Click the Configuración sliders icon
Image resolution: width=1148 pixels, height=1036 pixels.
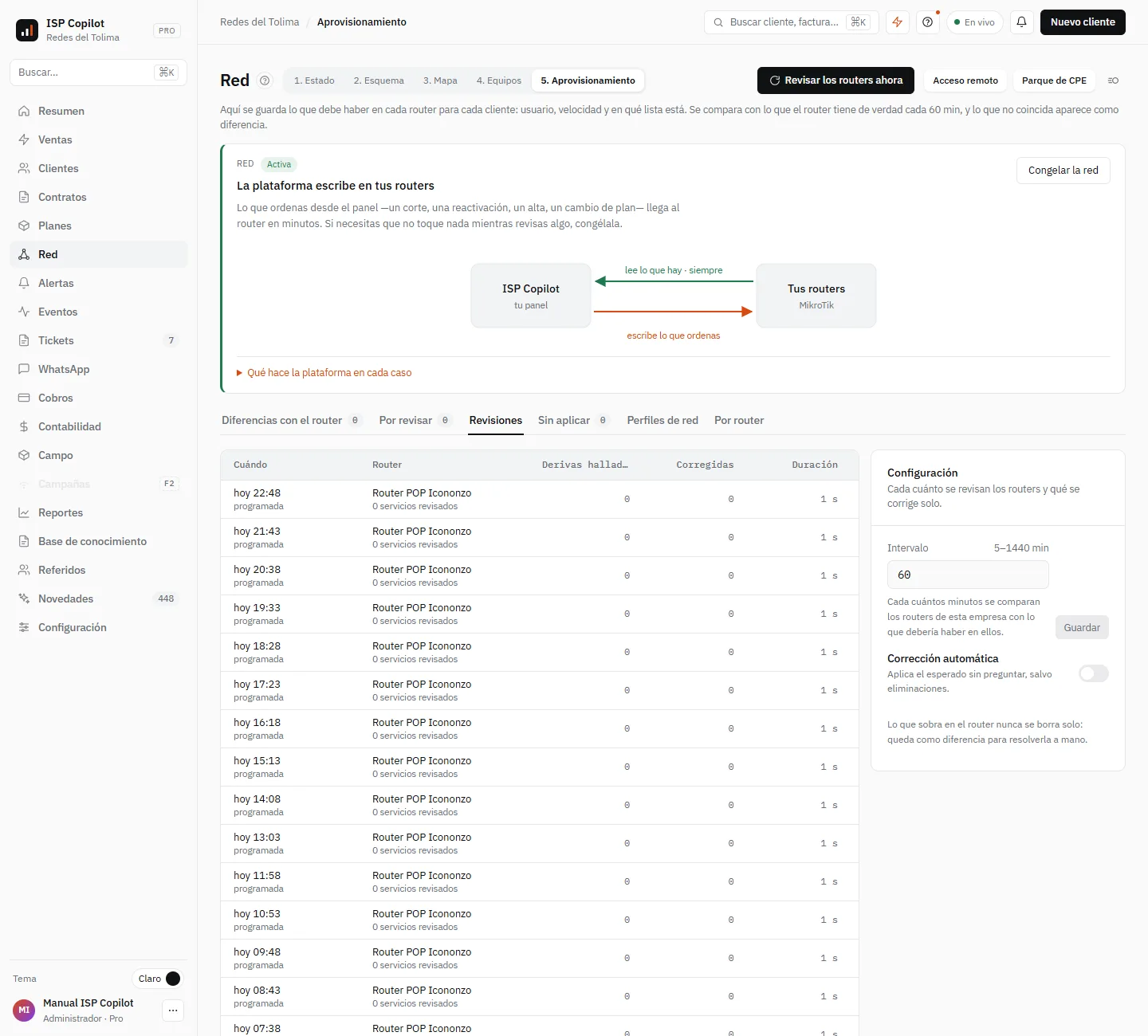(24, 627)
